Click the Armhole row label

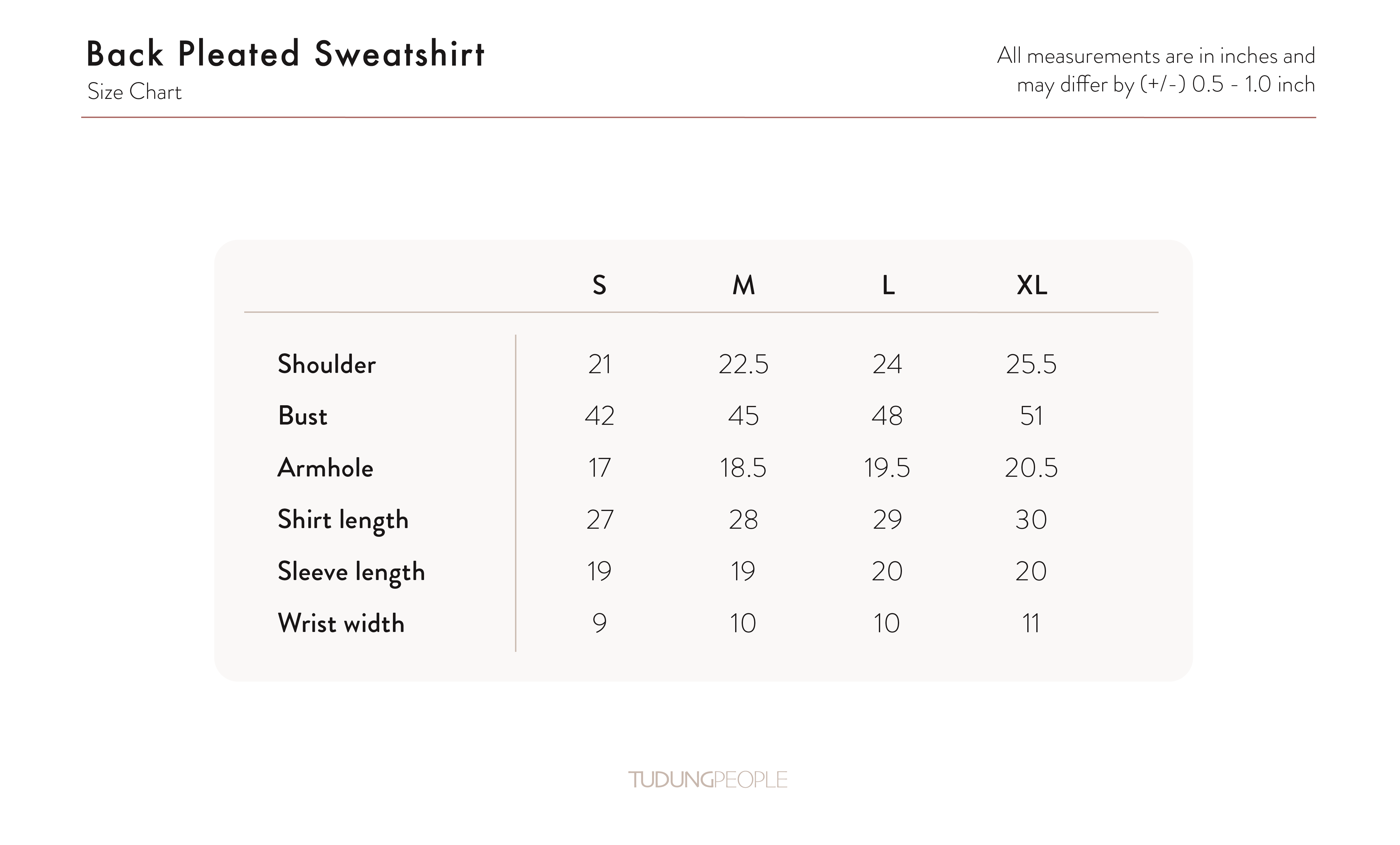[325, 468]
